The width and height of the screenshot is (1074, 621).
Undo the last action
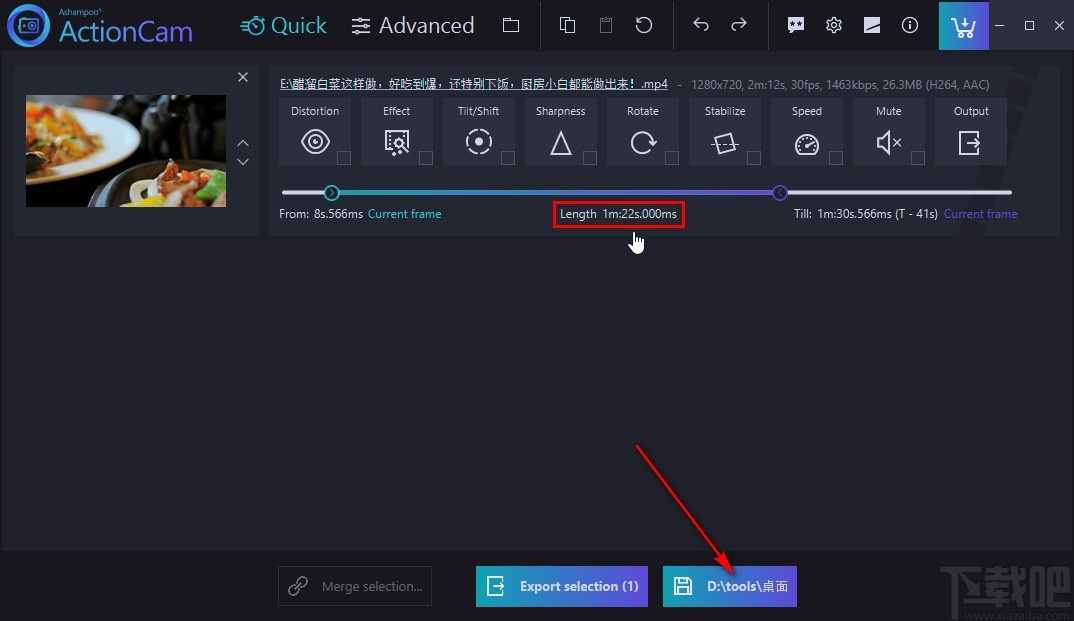coord(701,25)
